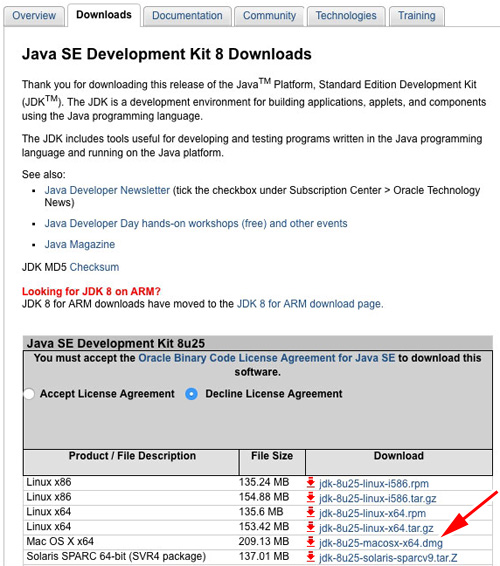Follow JDK 8 for ARM download page link
The height and width of the screenshot is (566, 500).
(x=310, y=304)
